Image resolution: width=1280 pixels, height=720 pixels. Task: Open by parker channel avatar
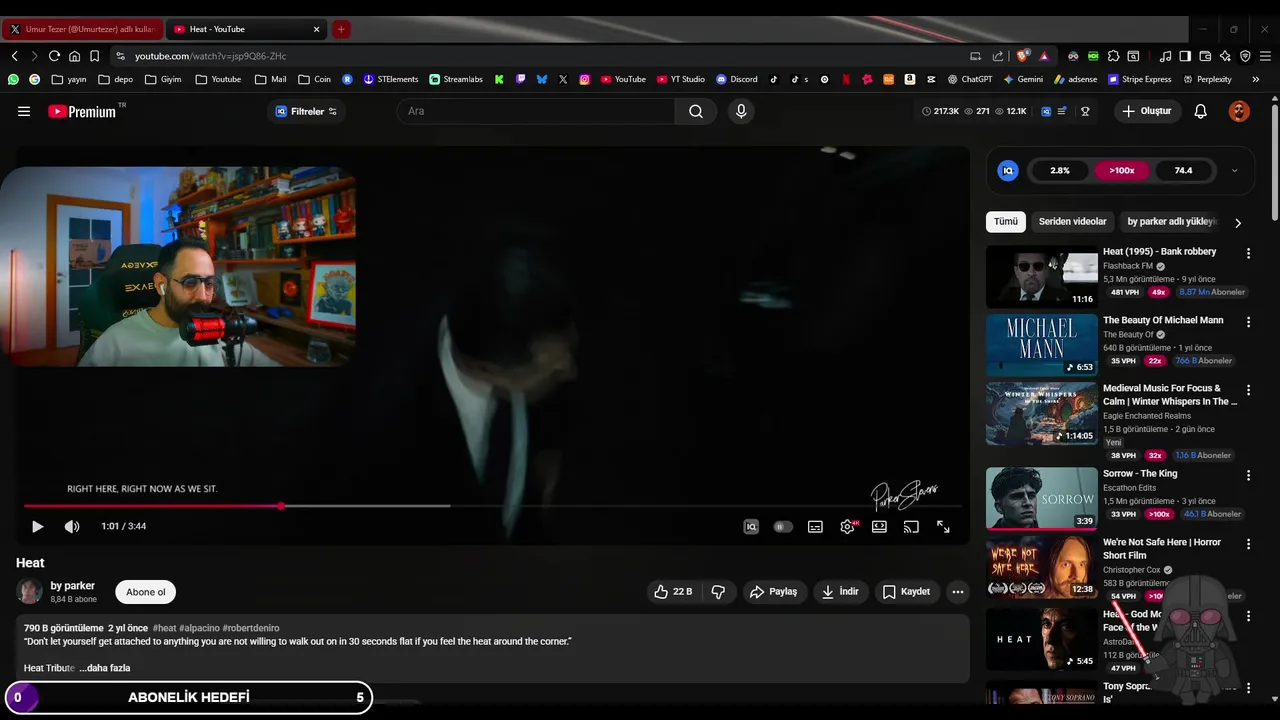click(29, 591)
